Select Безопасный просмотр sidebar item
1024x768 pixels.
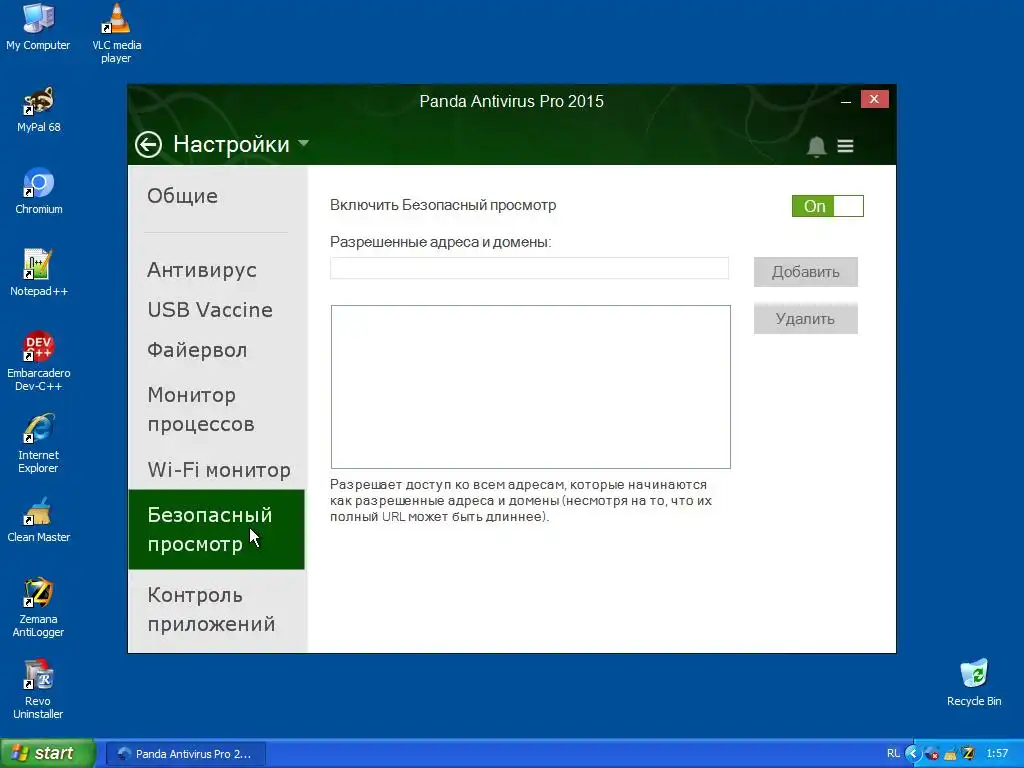click(216, 530)
